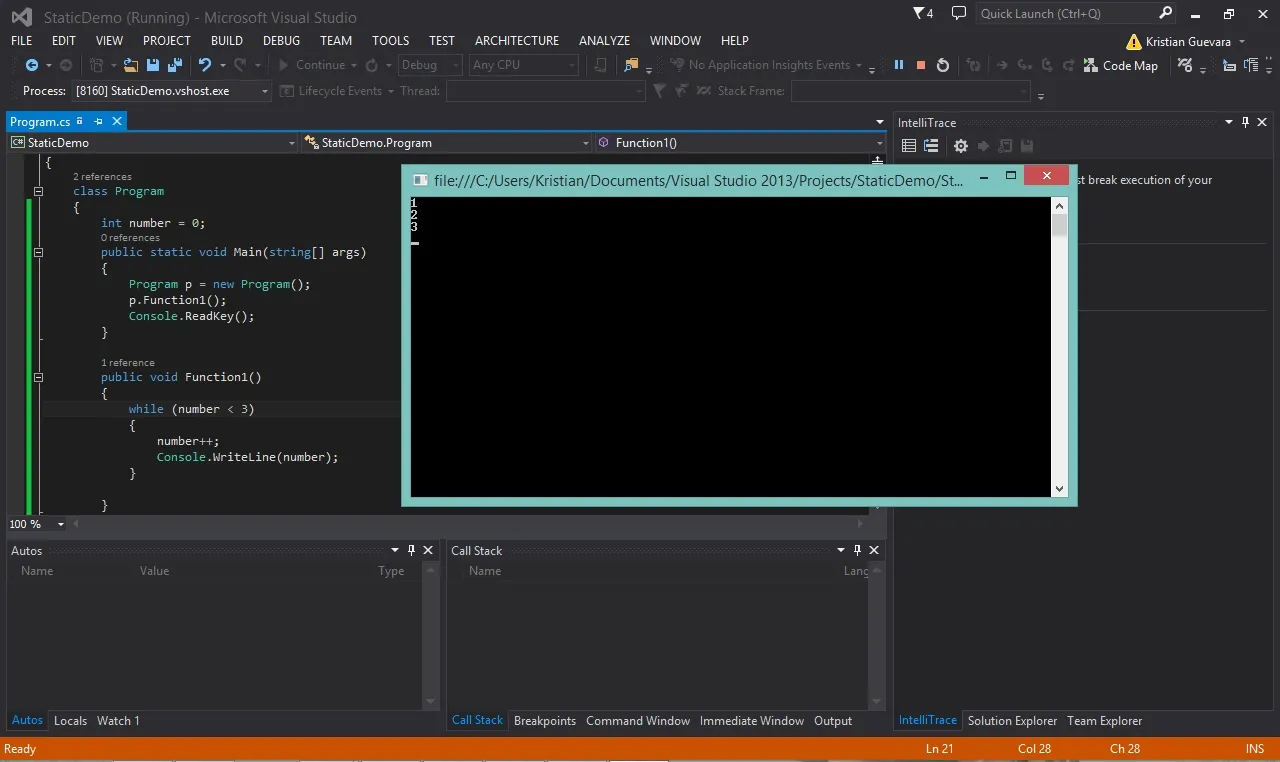Image resolution: width=1280 pixels, height=762 pixels.
Task: Toggle auto-hide pin on Autos panel
Action: click(411, 550)
